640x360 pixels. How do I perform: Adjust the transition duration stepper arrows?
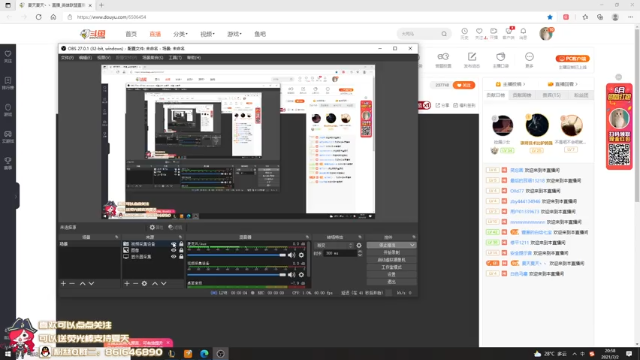(360, 253)
